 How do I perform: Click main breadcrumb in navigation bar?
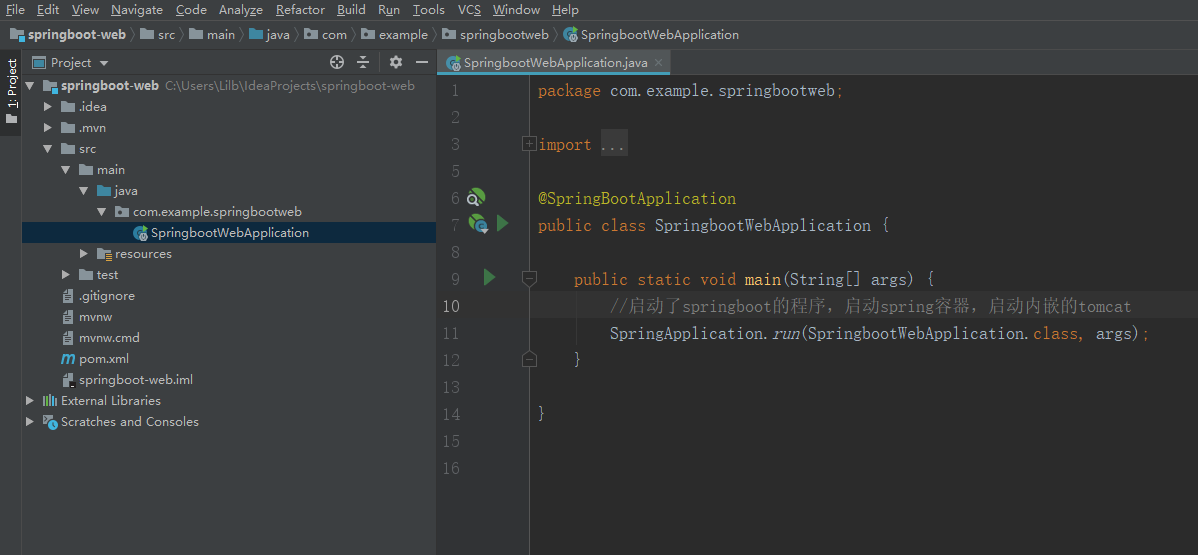212,35
